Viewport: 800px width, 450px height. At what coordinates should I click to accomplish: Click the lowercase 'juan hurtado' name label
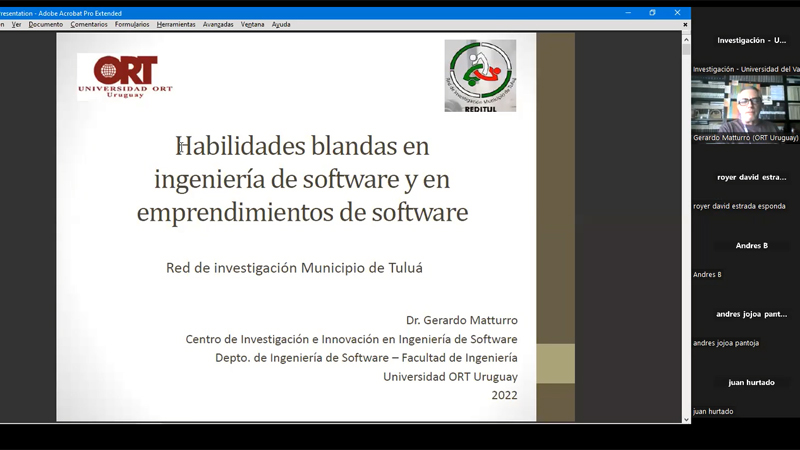click(713, 411)
